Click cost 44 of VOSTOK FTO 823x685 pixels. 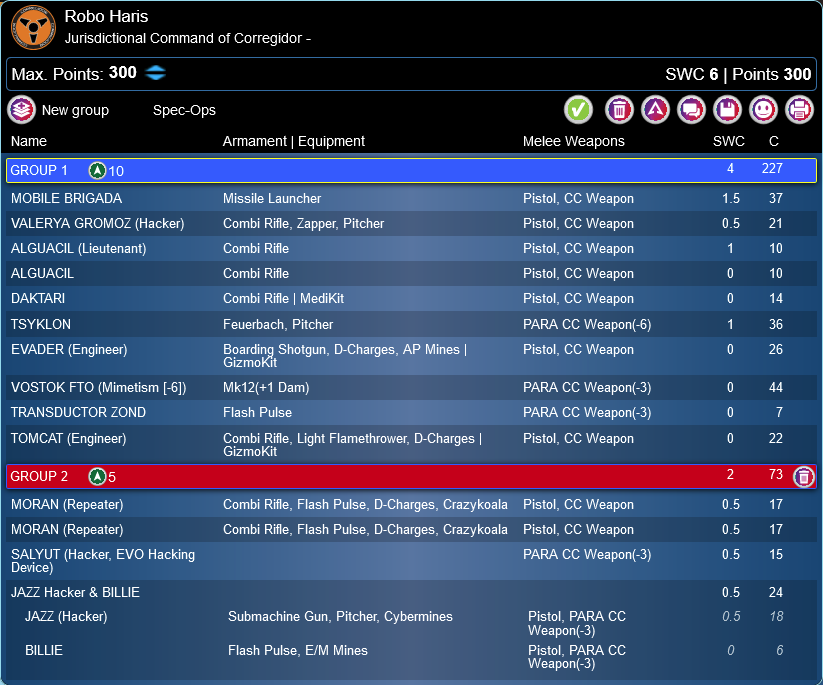(776, 387)
